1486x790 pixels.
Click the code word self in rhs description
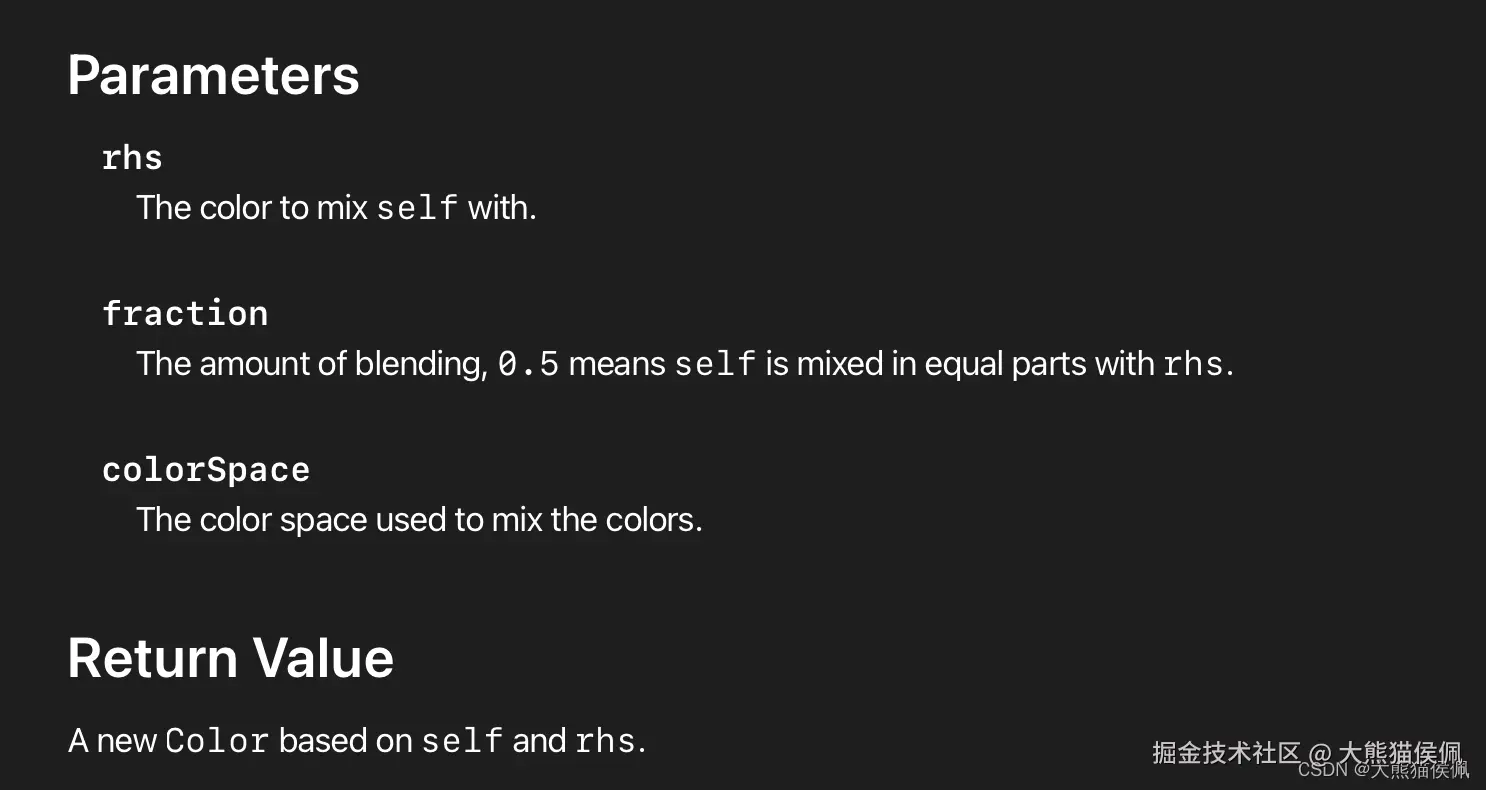(417, 208)
